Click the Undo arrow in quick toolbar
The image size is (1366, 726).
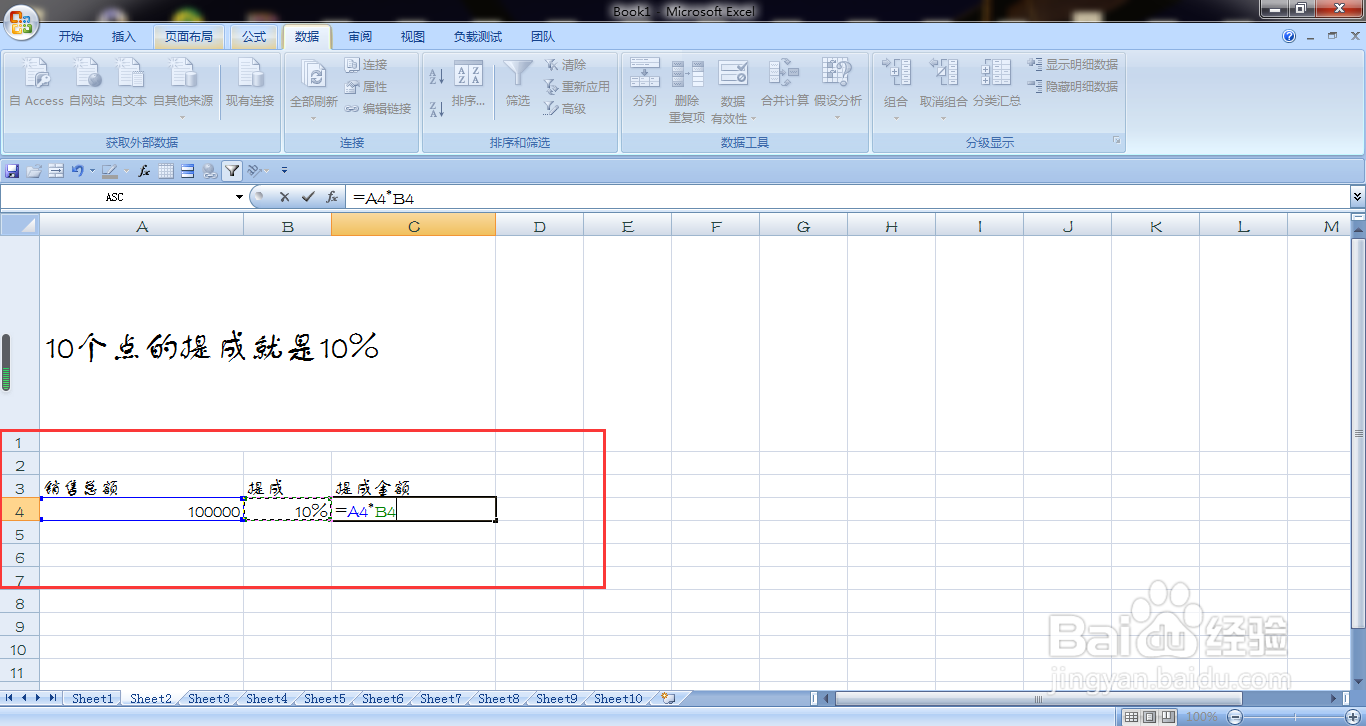tap(77, 171)
